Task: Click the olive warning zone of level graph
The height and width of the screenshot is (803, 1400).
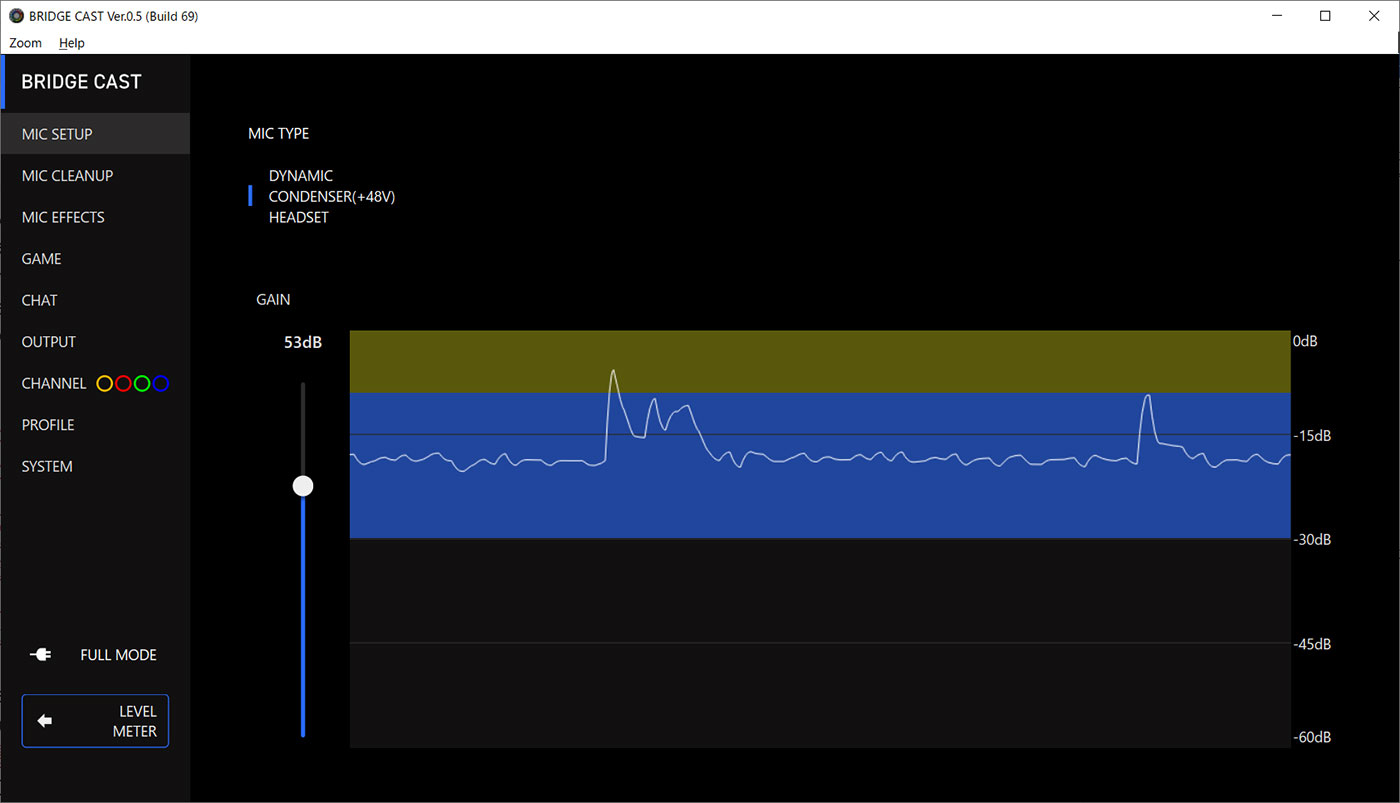Action: (x=820, y=361)
